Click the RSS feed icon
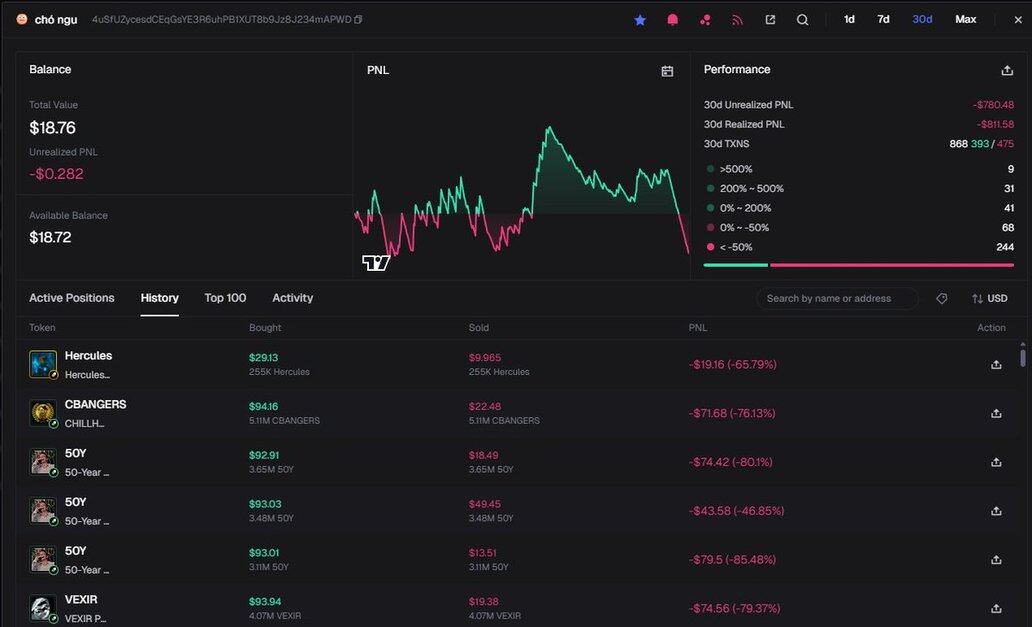Image resolution: width=1032 pixels, height=627 pixels. (x=738, y=20)
